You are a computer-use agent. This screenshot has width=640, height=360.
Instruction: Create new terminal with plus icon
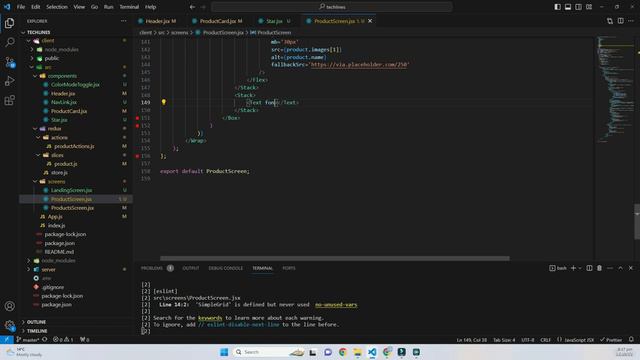(573, 268)
